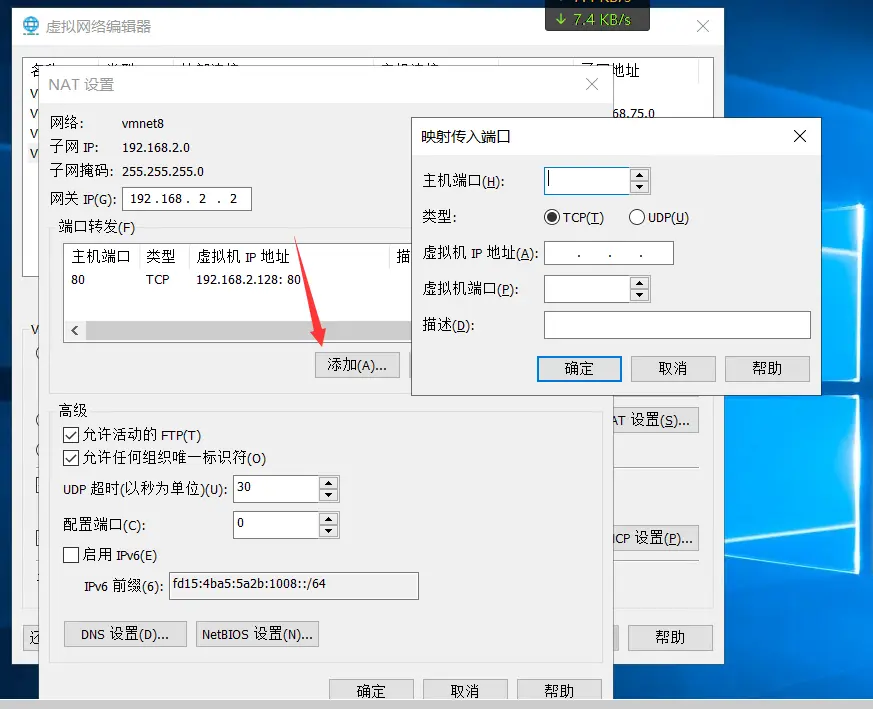Click the 虚拟机 IP 地址 column header
This screenshot has width=873, height=709.
[290, 257]
